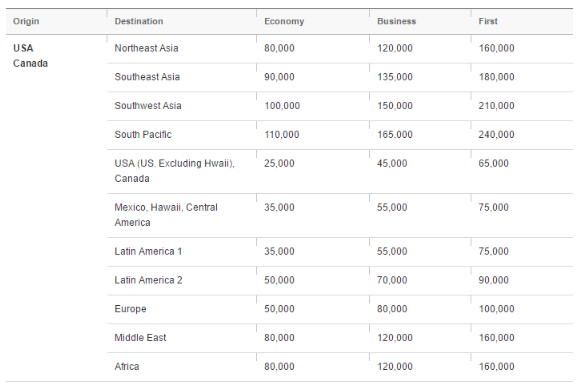This screenshot has height=389, width=580.
Task: Click Southwest Asia Economy value 100,000
Action: 282,106
